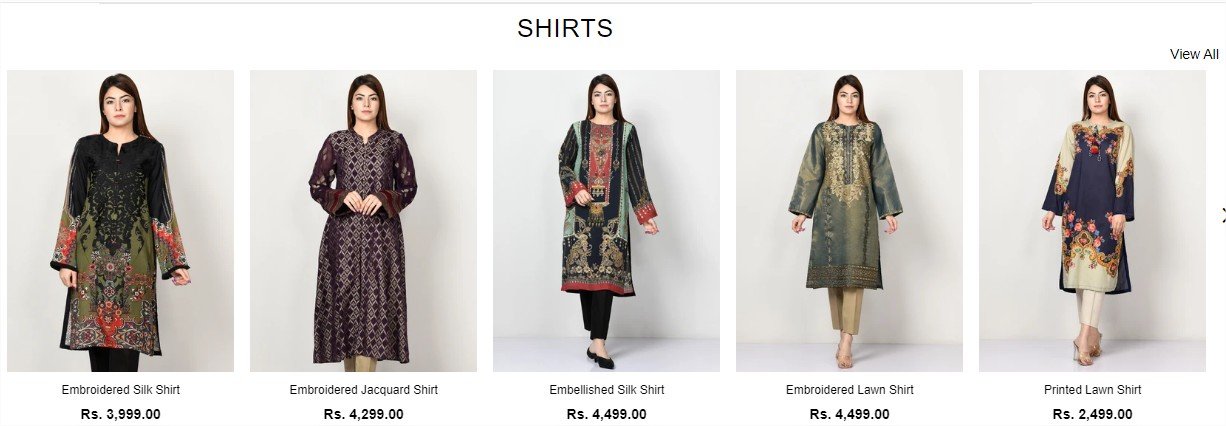Select the Rs. 4,299.00 price
The width and height of the screenshot is (1226, 426).
point(363,414)
